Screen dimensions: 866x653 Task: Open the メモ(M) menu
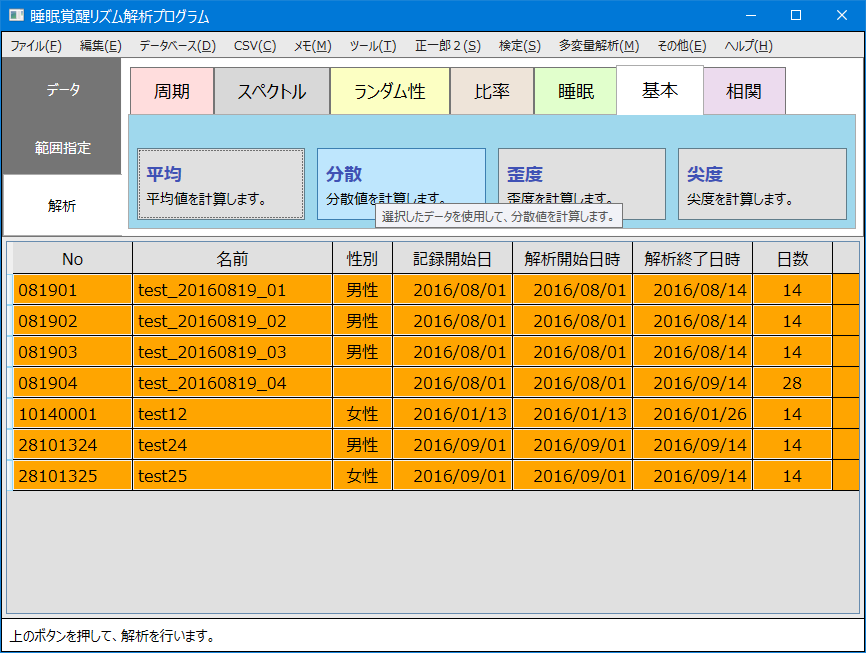point(313,46)
